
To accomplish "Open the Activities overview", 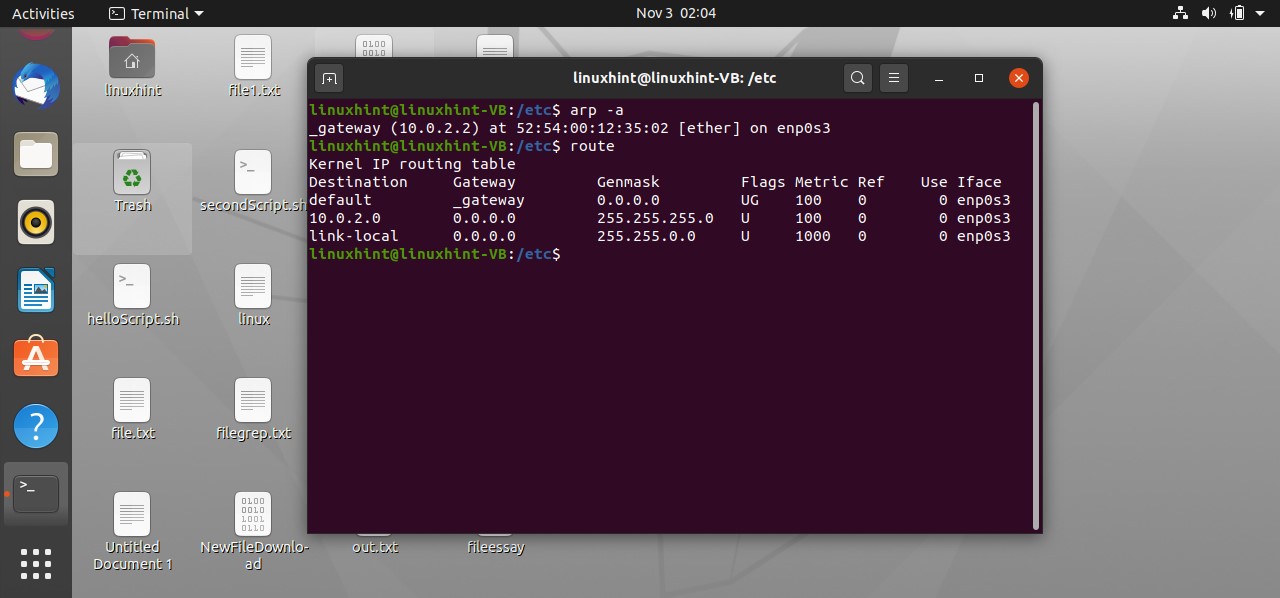I will 43,14.
